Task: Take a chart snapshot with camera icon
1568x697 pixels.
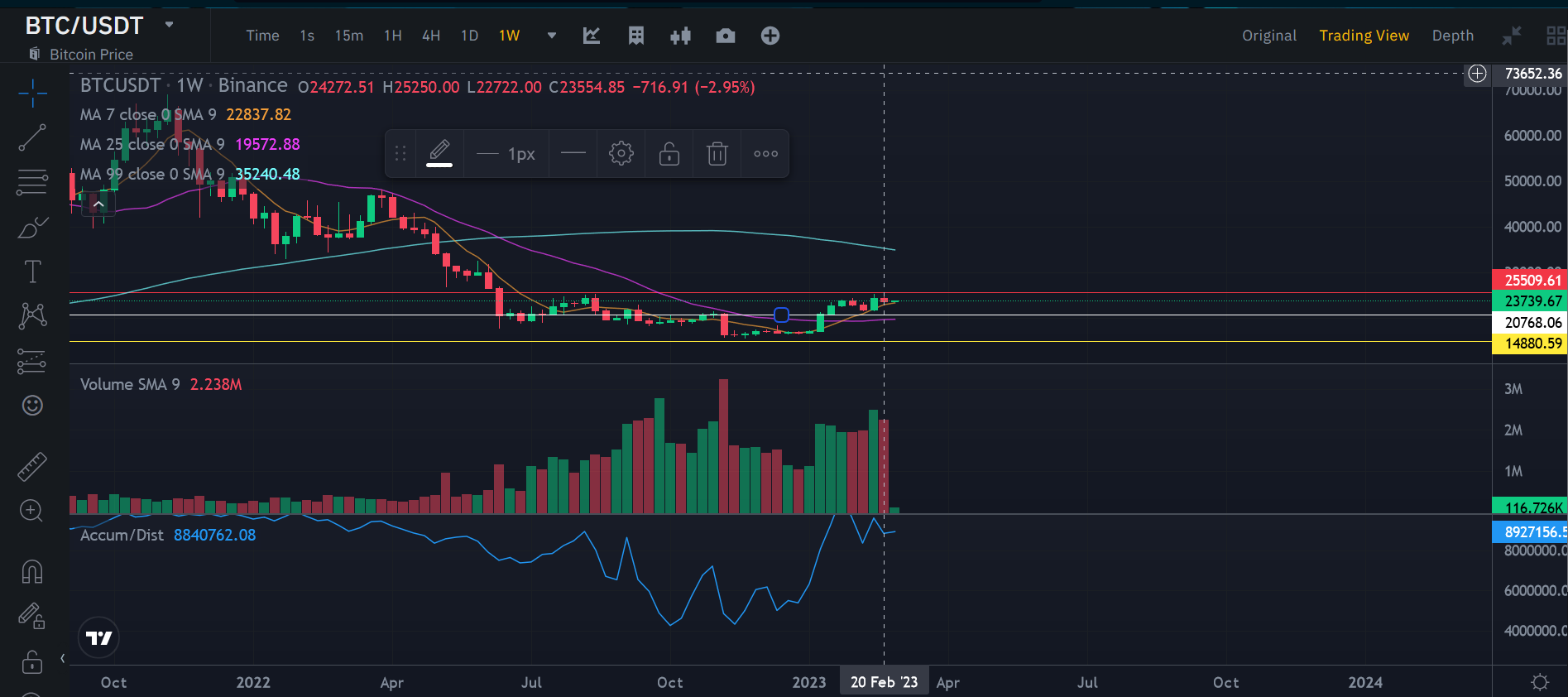Action: [726, 36]
